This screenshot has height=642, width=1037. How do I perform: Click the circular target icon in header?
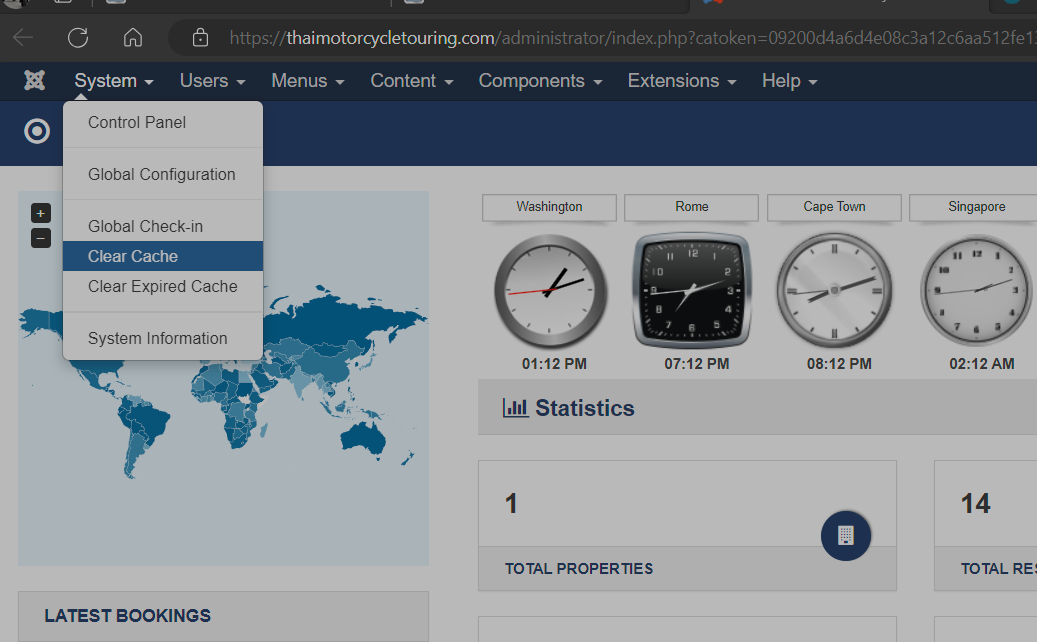tap(37, 131)
